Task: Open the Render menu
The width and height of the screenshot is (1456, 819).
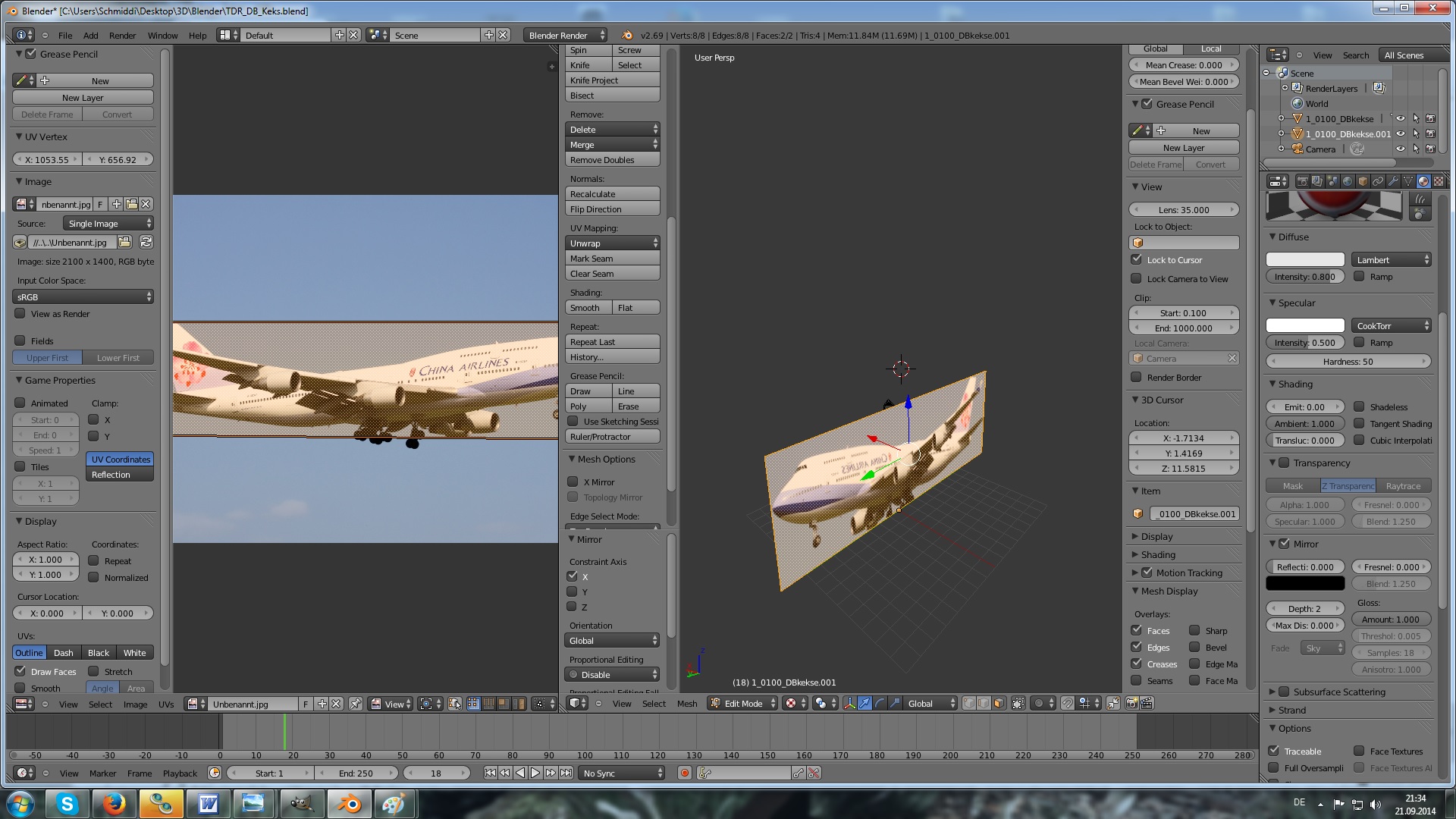Action: (122, 36)
